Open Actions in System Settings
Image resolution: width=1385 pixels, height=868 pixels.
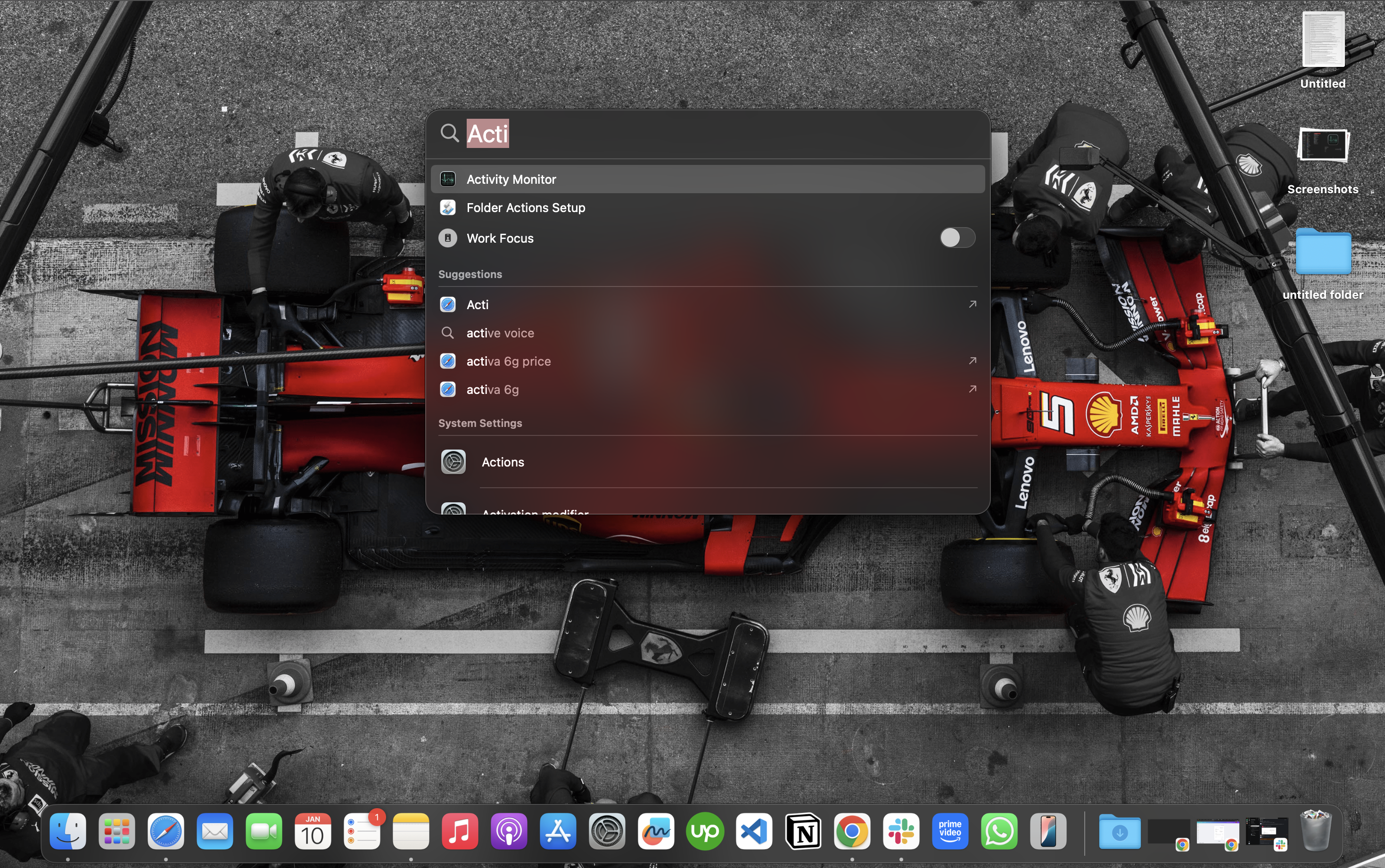tap(503, 462)
